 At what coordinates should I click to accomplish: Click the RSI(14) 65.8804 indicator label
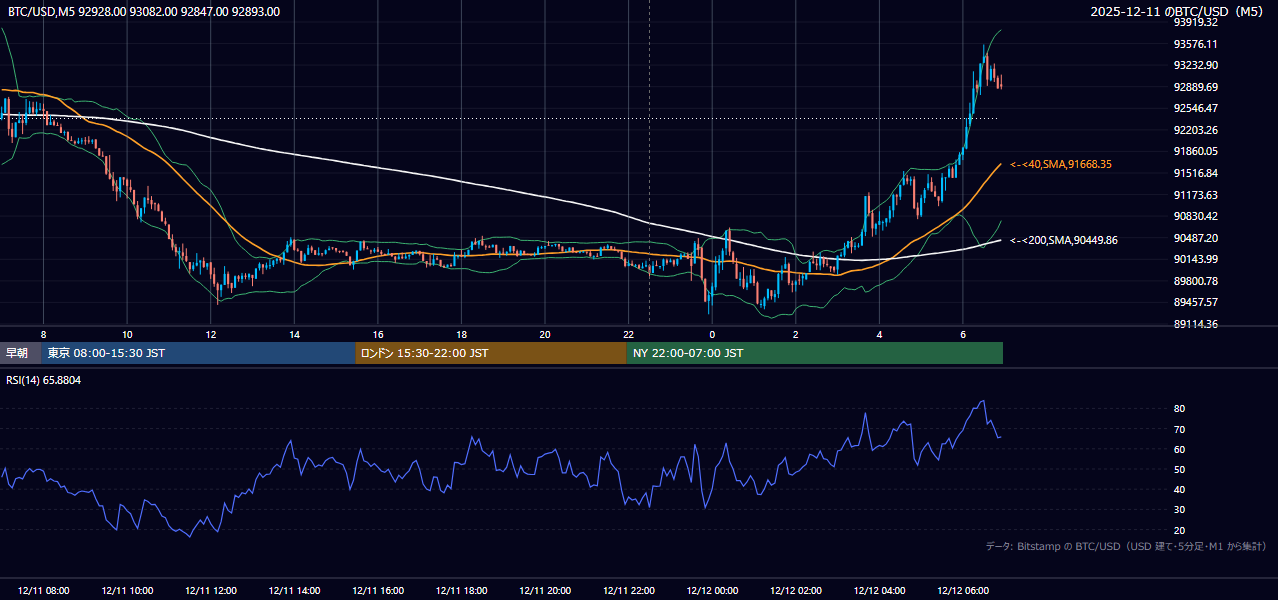click(44, 381)
